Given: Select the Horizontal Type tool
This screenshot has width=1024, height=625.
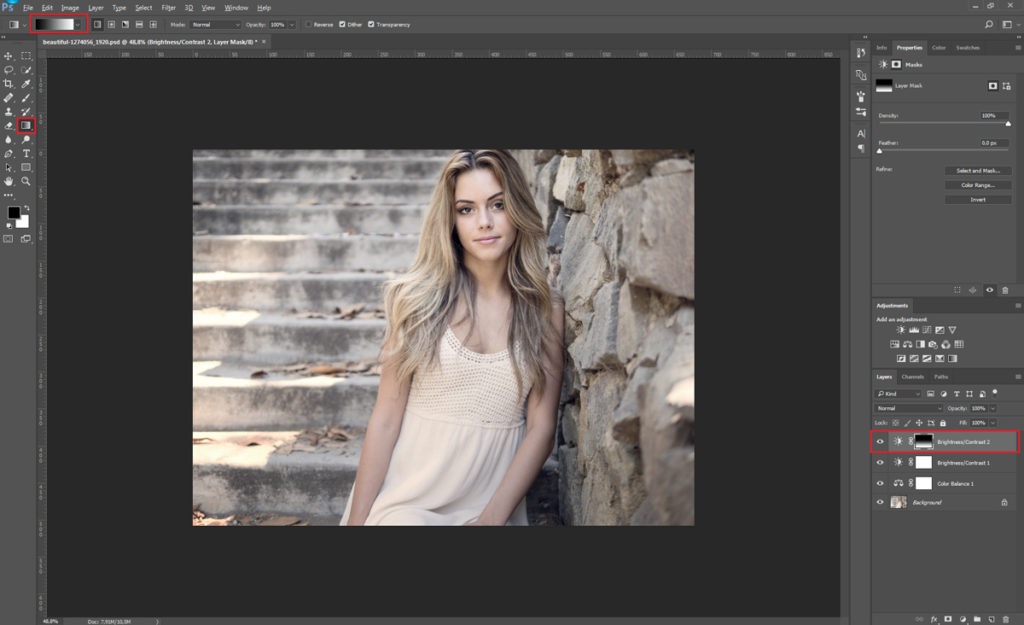Looking at the screenshot, I should tap(26, 154).
